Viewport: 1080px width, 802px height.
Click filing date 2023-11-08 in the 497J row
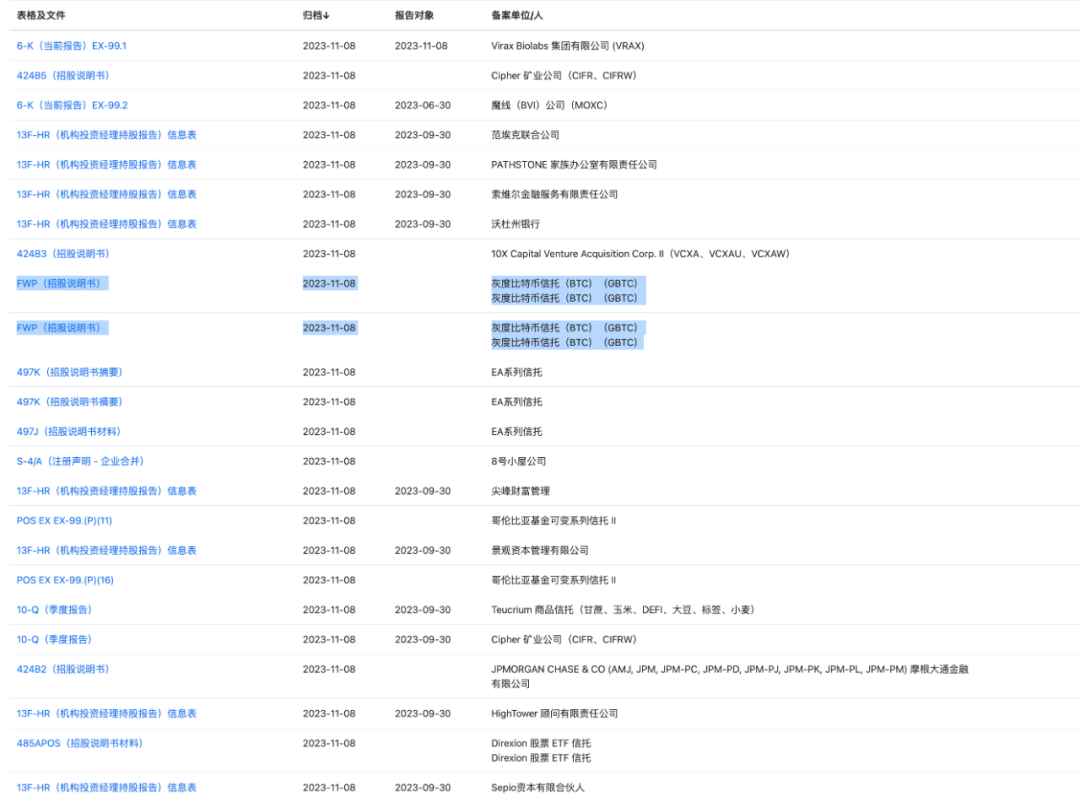(329, 431)
